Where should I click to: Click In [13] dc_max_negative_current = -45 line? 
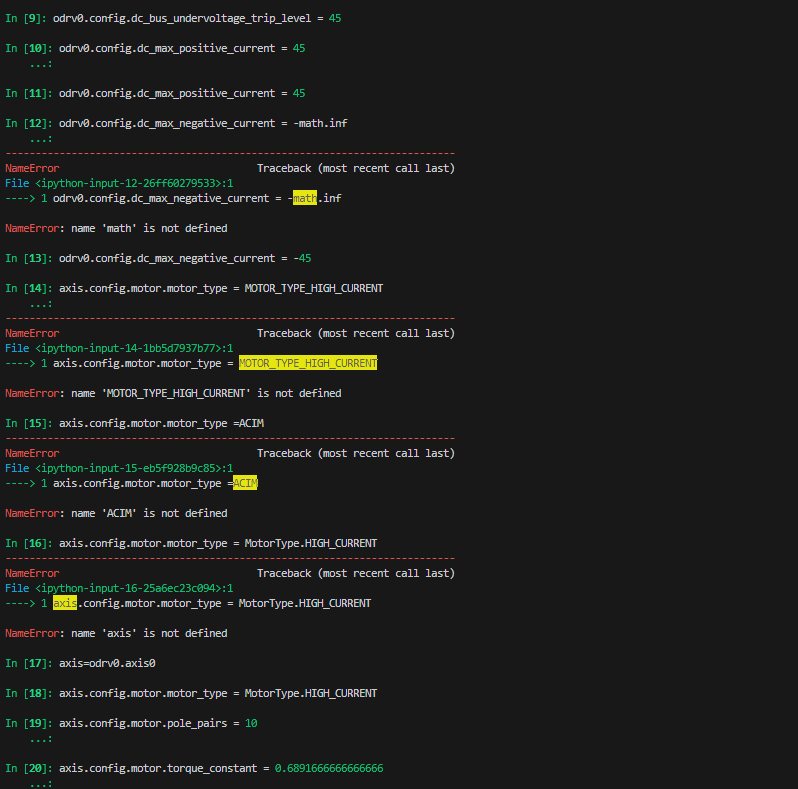158,259
